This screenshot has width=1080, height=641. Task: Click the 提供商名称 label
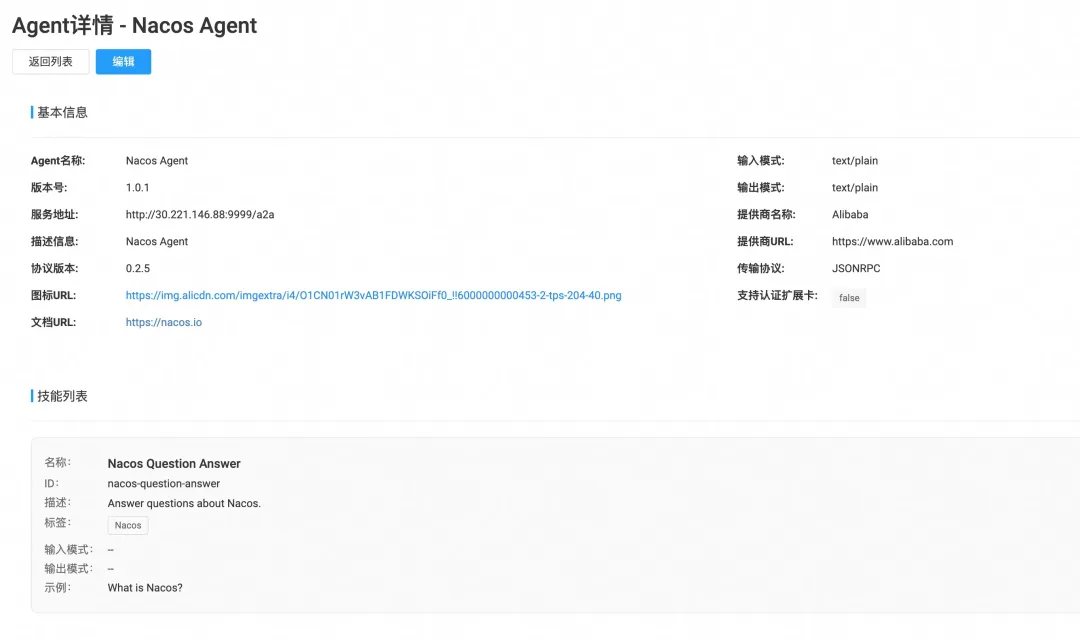pos(767,214)
